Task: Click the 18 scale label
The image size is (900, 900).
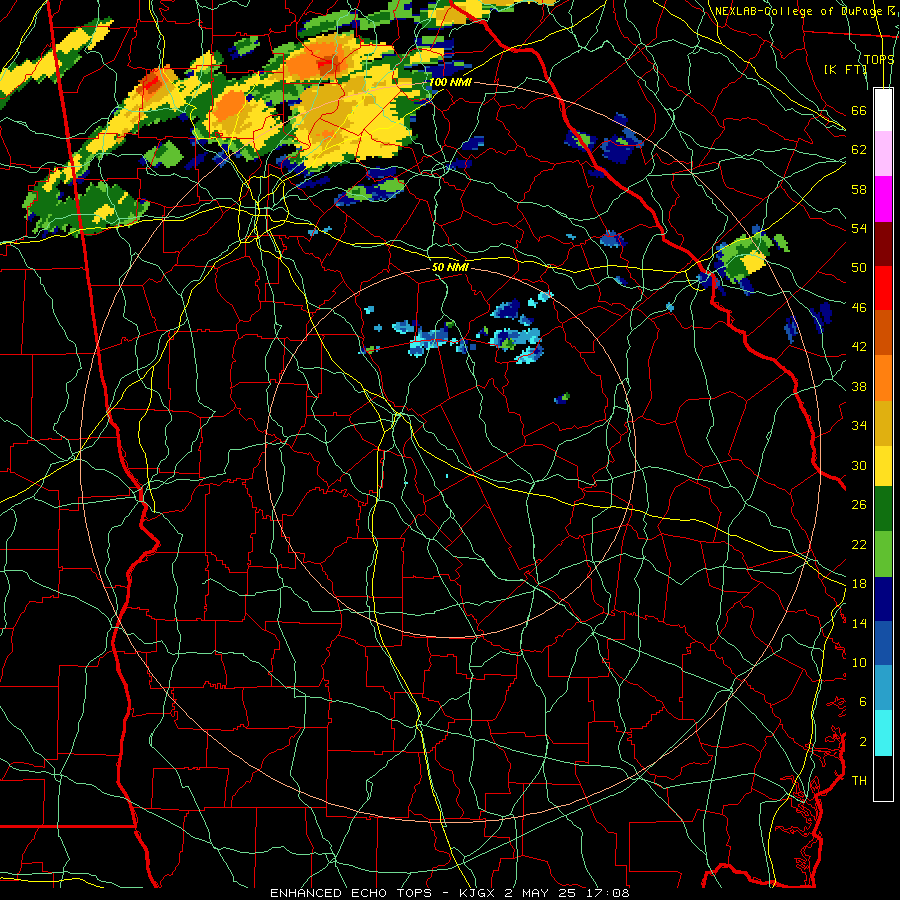Action: [x=859, y=584]
